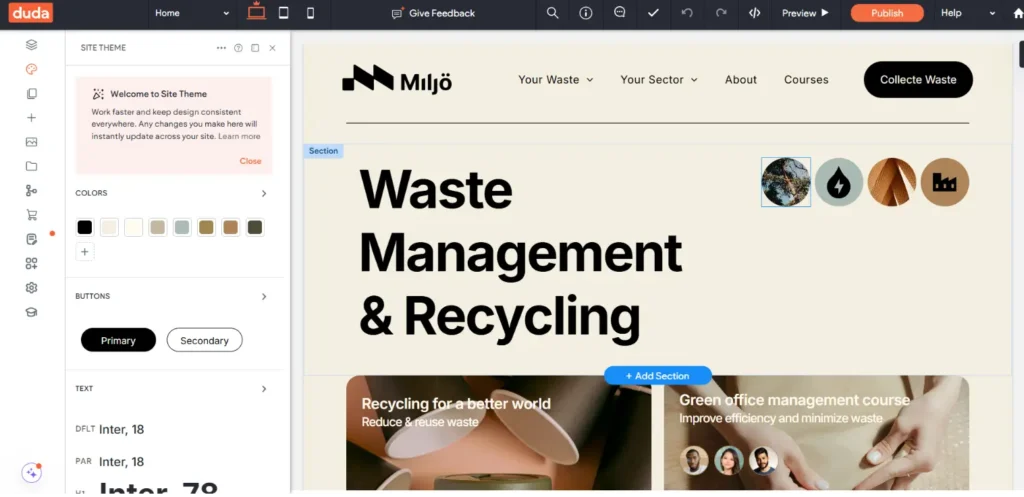Click the eCommerce cart icon in sidebar

click(31, 215)
